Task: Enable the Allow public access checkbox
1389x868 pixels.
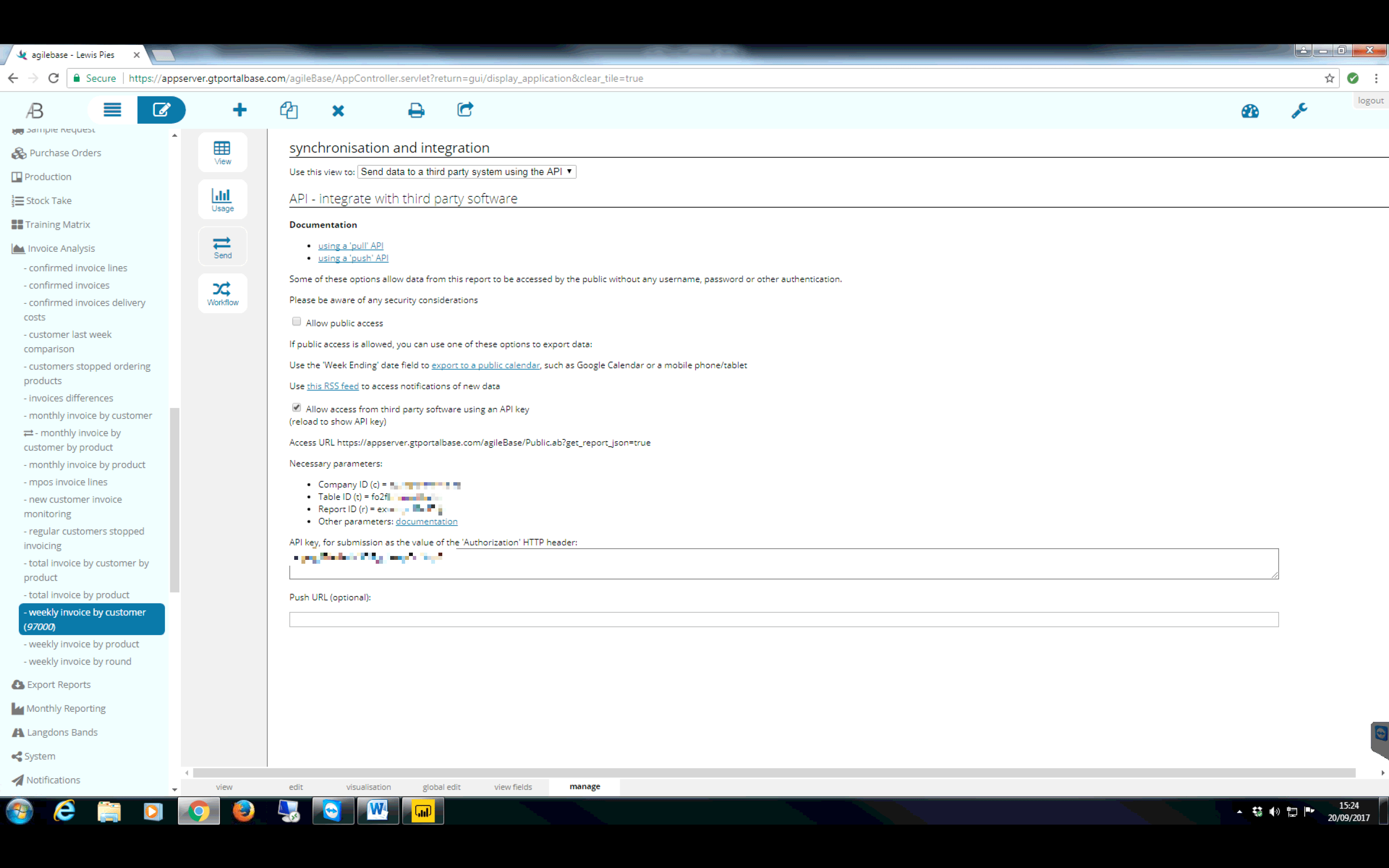Action: pos(297,322)
